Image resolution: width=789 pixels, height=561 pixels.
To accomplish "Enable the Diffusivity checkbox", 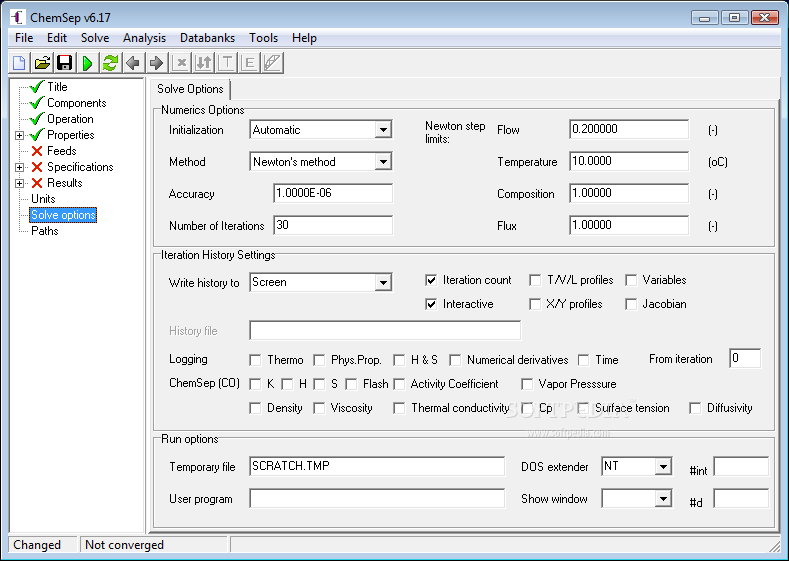I will (695, 408).
